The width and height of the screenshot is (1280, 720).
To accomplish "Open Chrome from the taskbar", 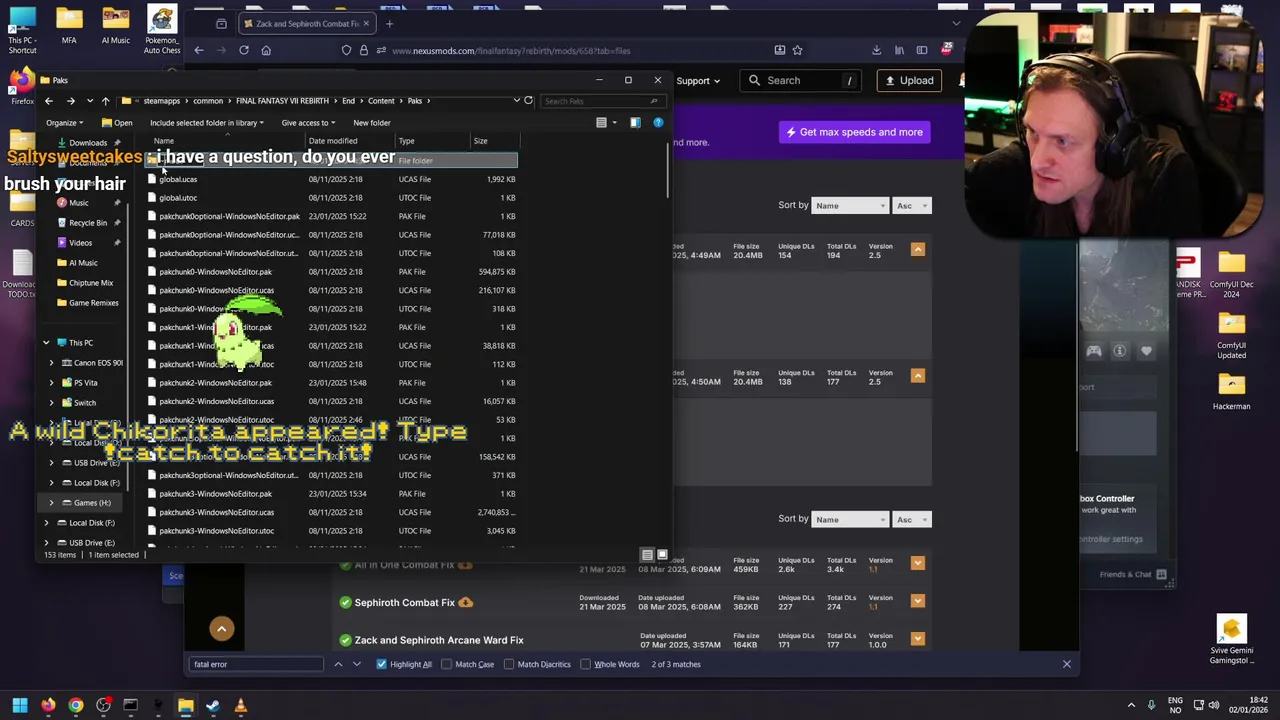I will [76, 706].
